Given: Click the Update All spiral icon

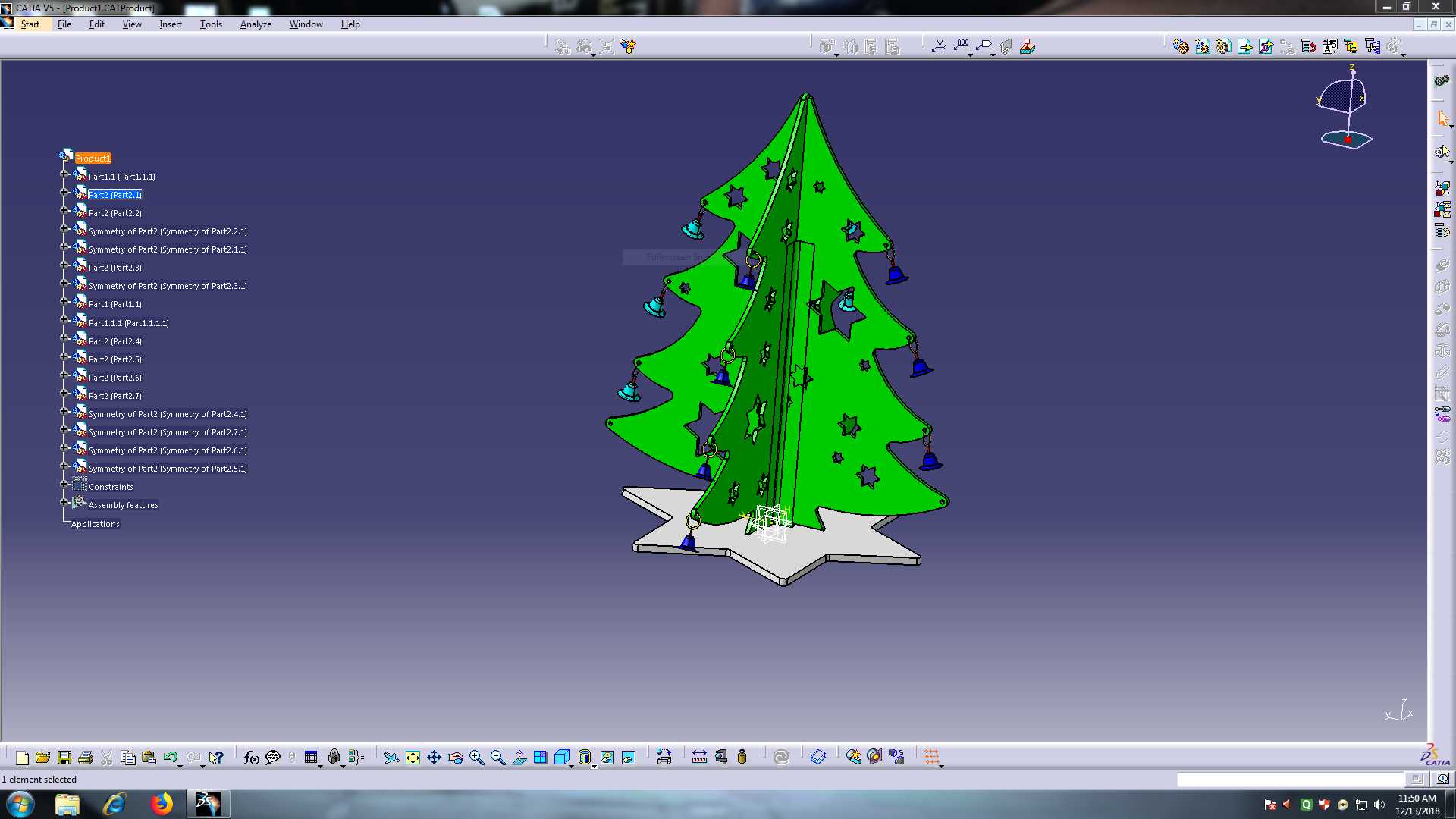Looking at the screenshot, I should click(x=782, y=757).
